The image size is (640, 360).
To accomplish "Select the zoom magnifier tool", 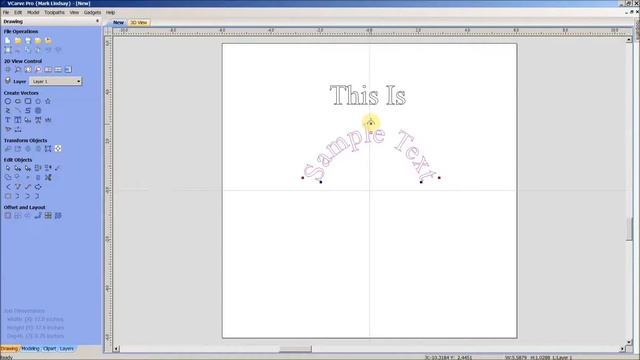I will 18,70.
